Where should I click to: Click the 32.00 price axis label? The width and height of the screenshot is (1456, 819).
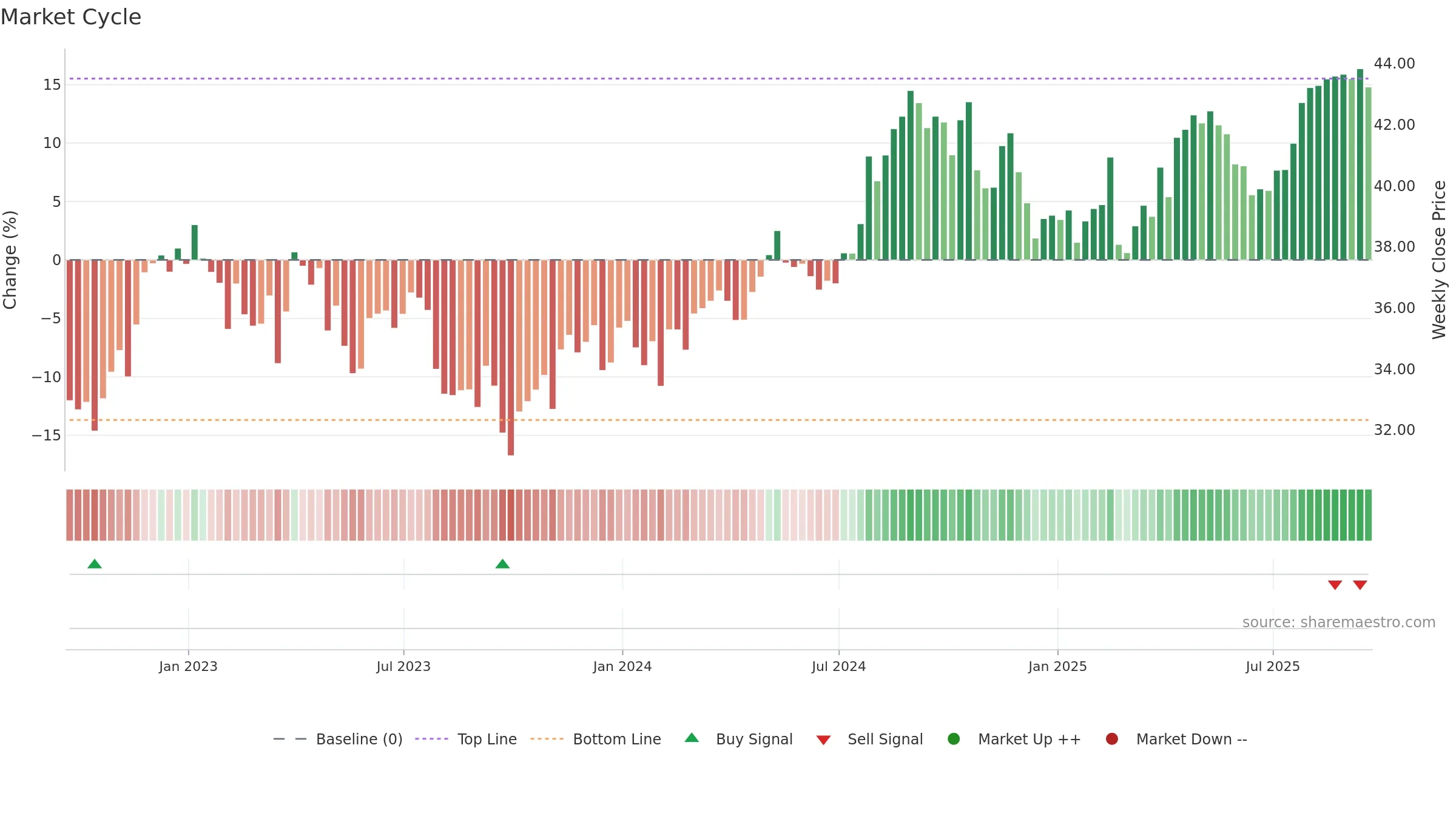[1394, 430]
